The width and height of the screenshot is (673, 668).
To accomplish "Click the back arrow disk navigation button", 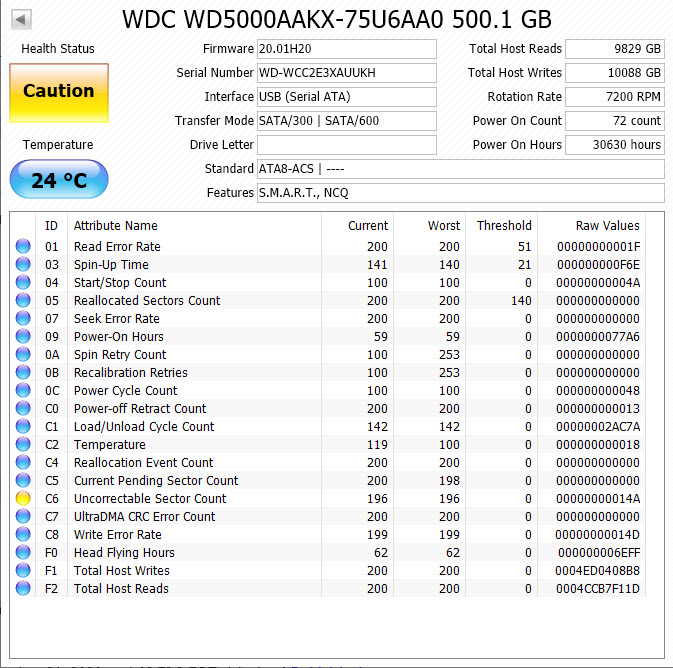I will click(21, 20).
